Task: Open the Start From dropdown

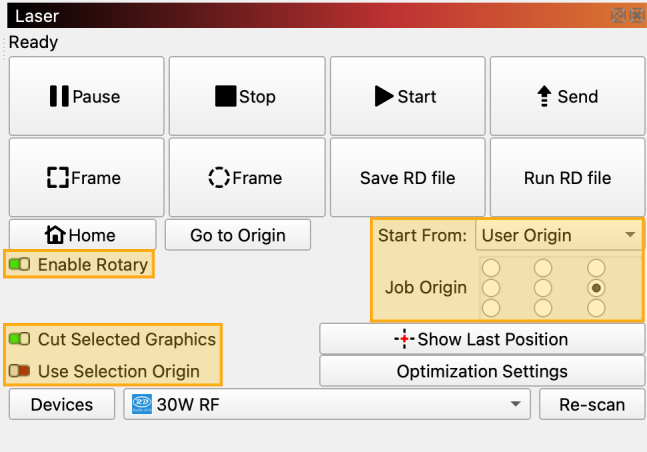Action: pos(558,236)
